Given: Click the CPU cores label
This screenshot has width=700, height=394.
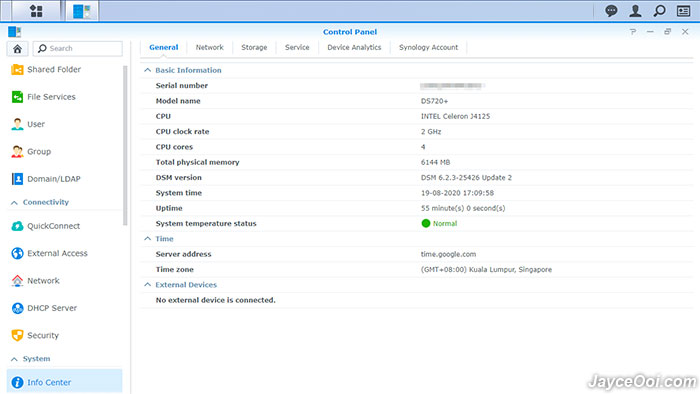Looking at the screenshot, I should 174,147.
